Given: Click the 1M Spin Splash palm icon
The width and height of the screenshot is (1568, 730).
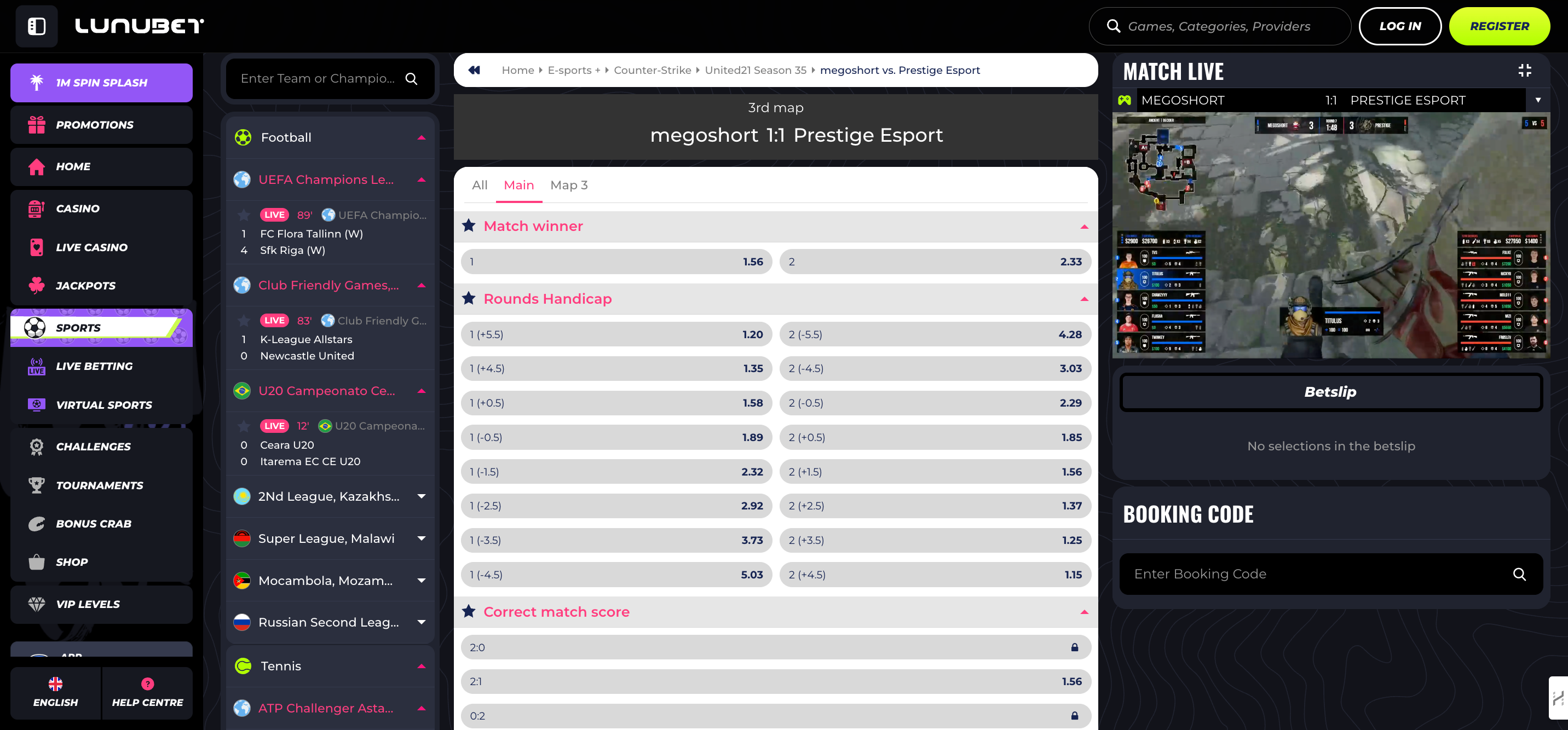Looking at the screenshot, I should pyautogui.click(x=37, y=82).
